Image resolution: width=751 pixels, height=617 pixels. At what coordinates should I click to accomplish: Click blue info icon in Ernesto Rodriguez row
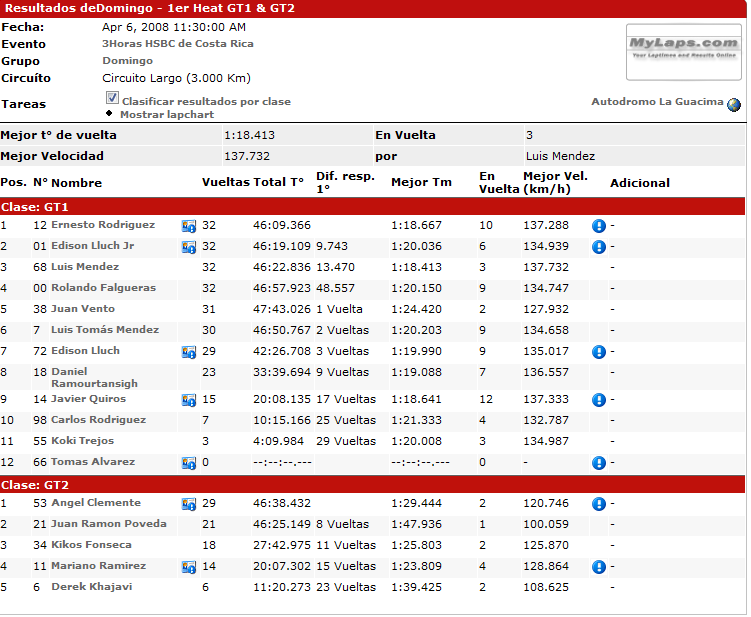point(599,226)
